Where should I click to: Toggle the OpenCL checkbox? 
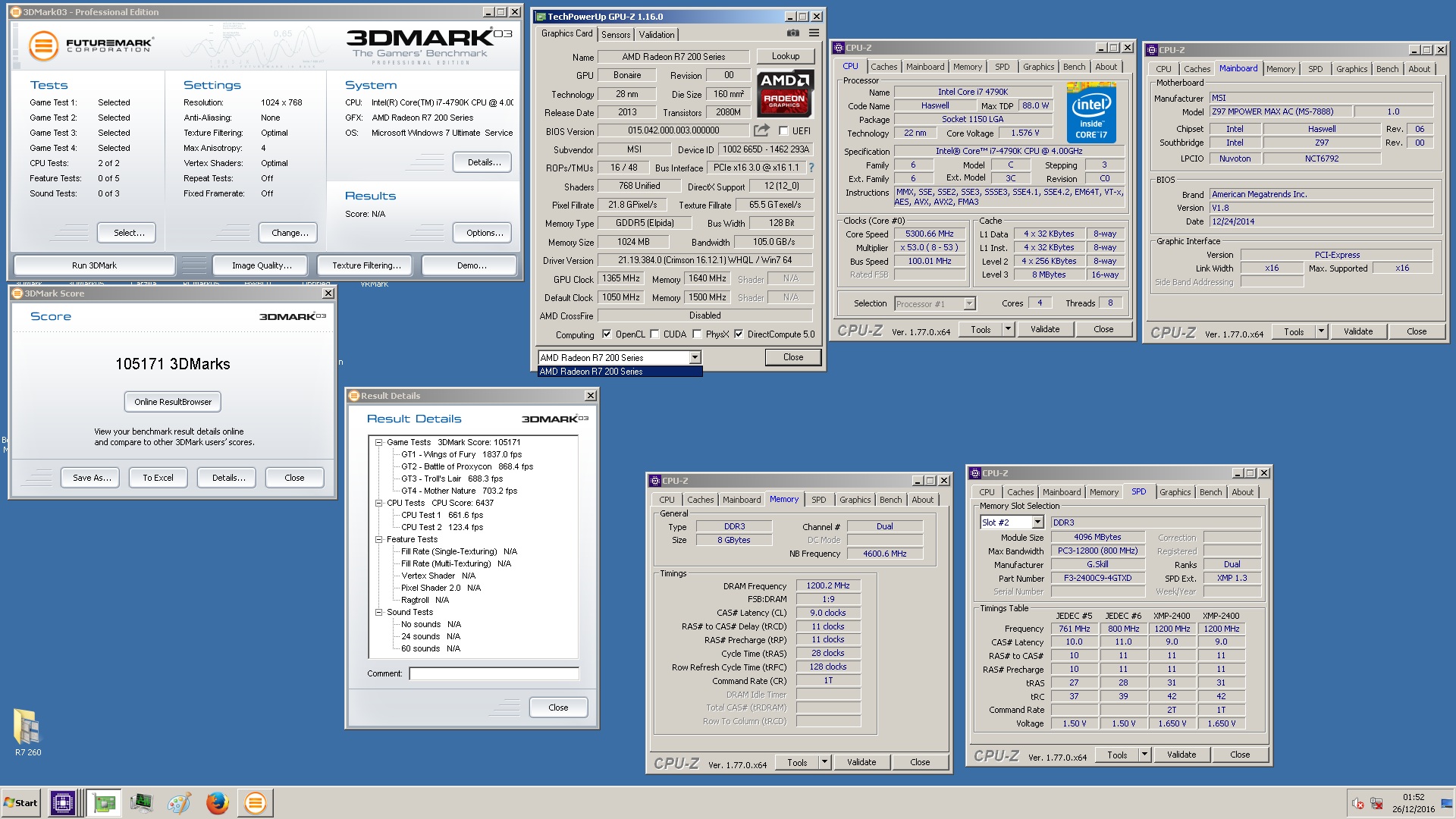pyautogui.click(x=606, y=334)
